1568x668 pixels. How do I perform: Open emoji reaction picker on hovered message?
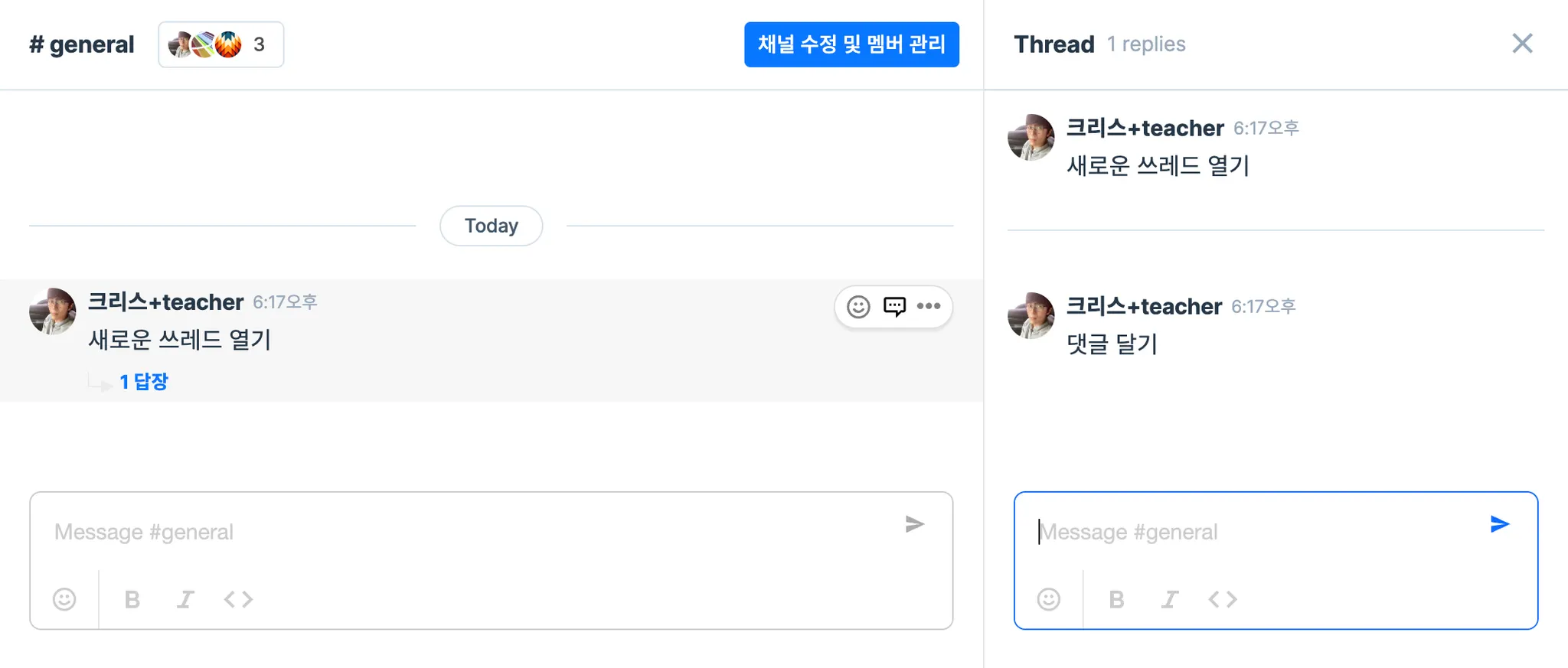pos(858,307)
